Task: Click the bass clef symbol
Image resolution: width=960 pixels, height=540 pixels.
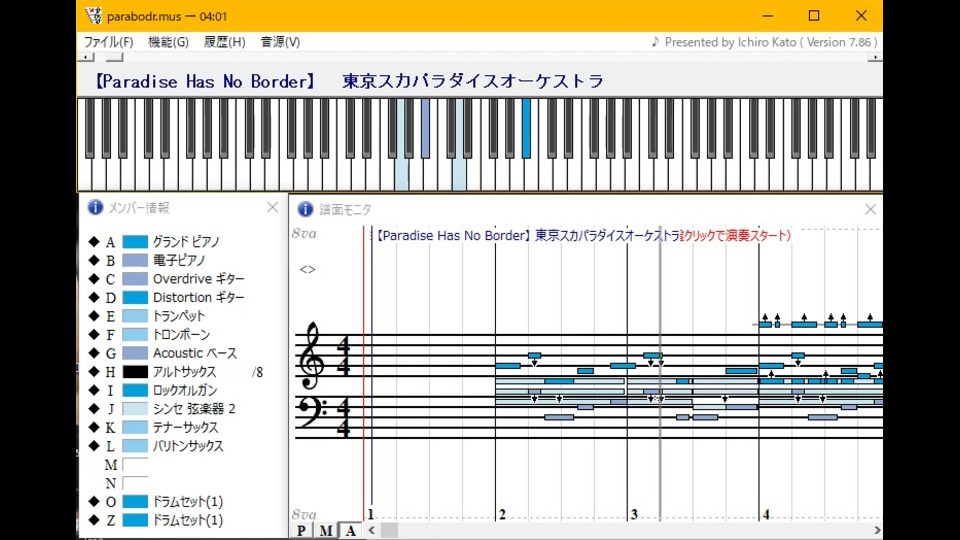Action: (x=313, y=412)
